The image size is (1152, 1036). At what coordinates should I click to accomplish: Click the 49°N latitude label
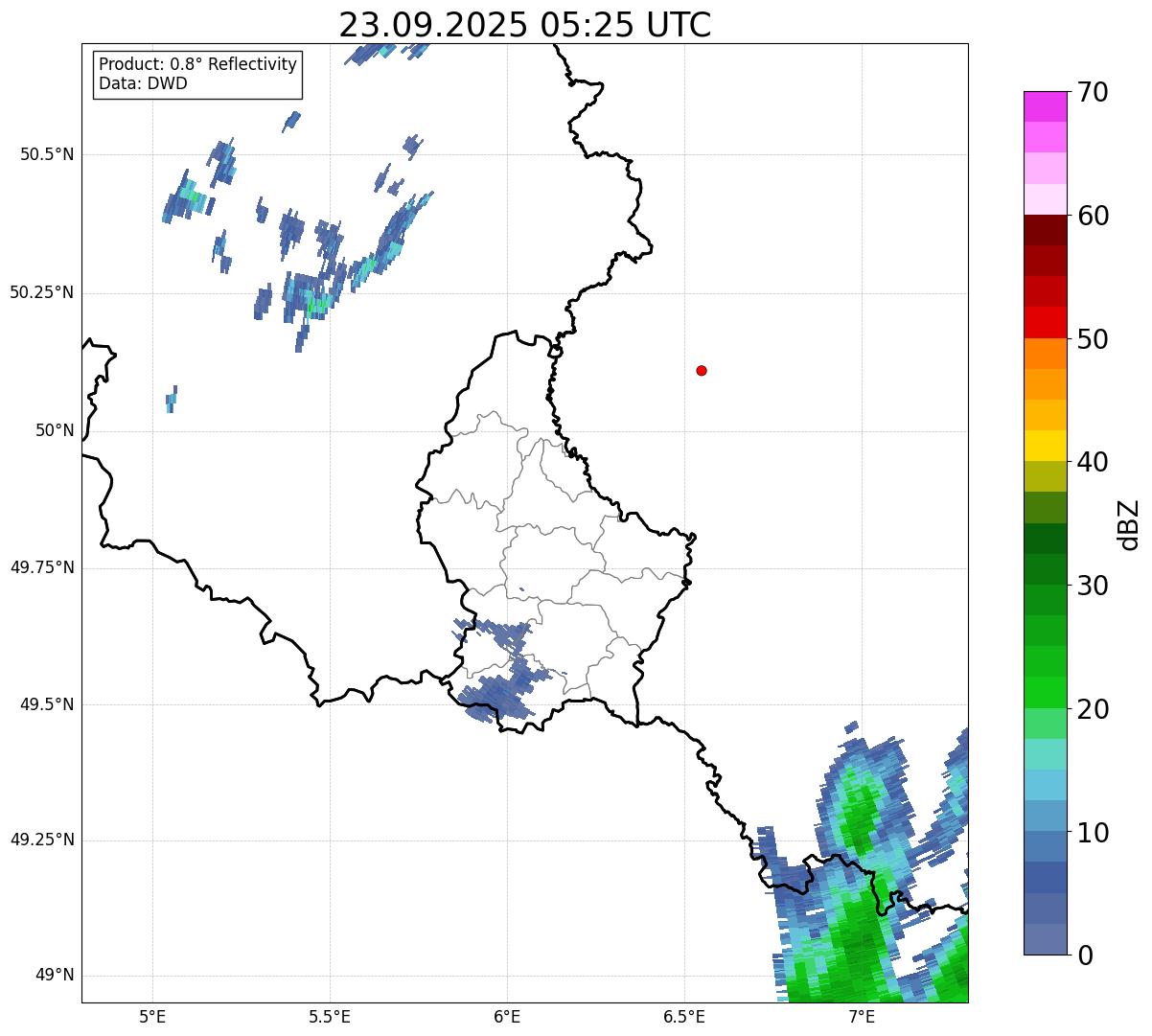click(55, 975)
